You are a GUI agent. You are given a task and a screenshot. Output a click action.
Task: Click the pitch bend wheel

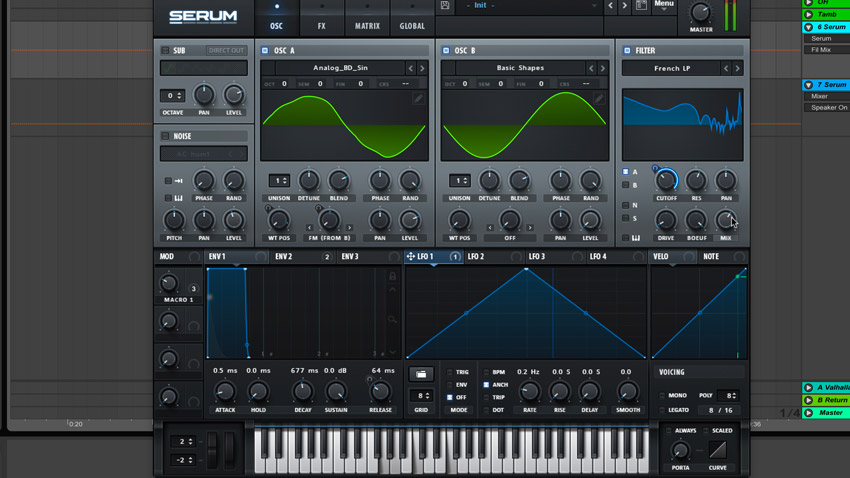[x=211, y=449]
